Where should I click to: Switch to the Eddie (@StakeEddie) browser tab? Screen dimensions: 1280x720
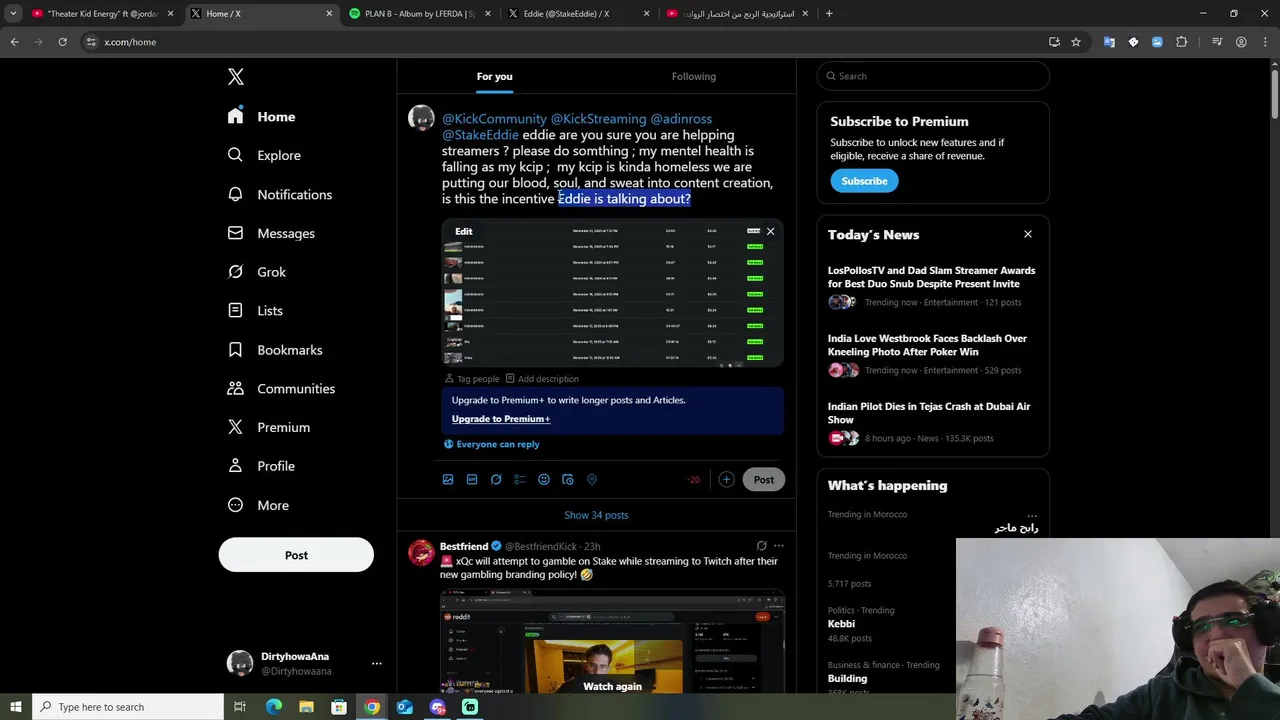578,14
